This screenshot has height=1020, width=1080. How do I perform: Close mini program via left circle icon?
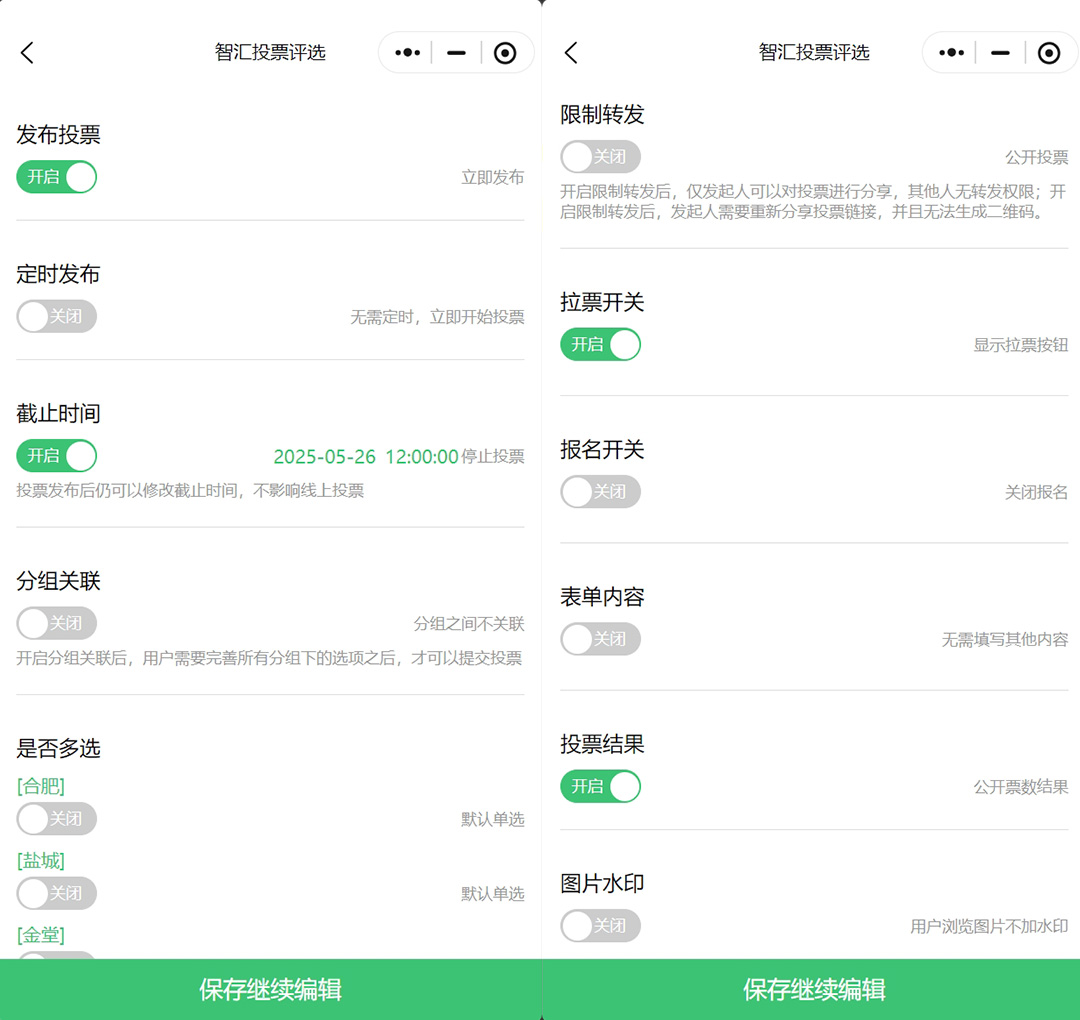pos(505,53)
